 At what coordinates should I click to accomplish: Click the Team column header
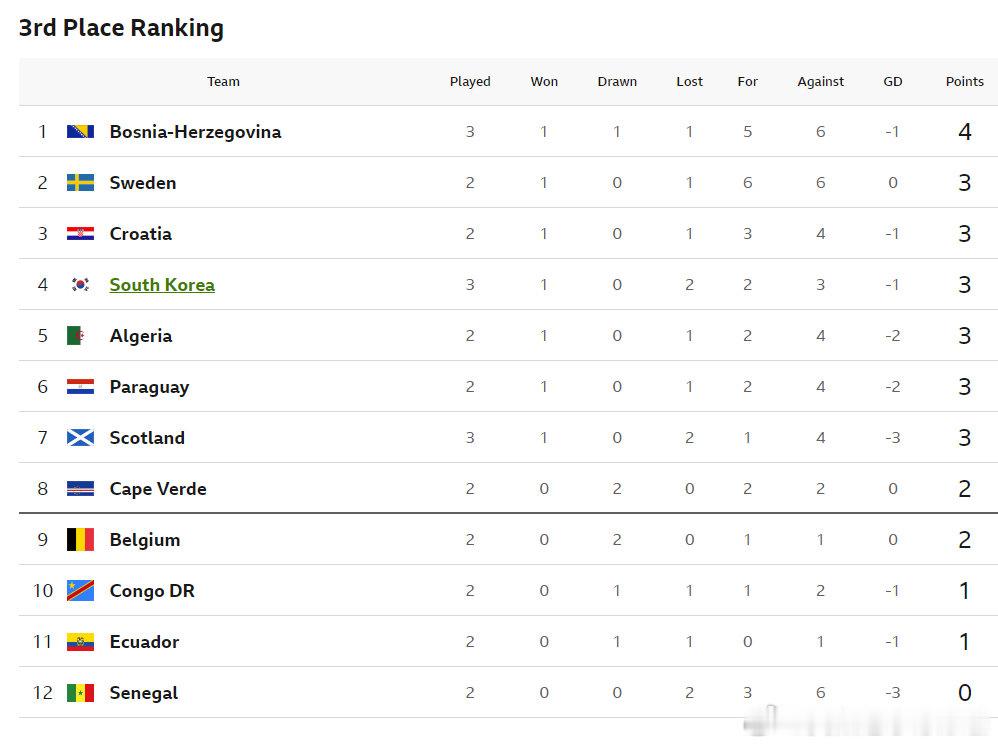pos(223,81)
